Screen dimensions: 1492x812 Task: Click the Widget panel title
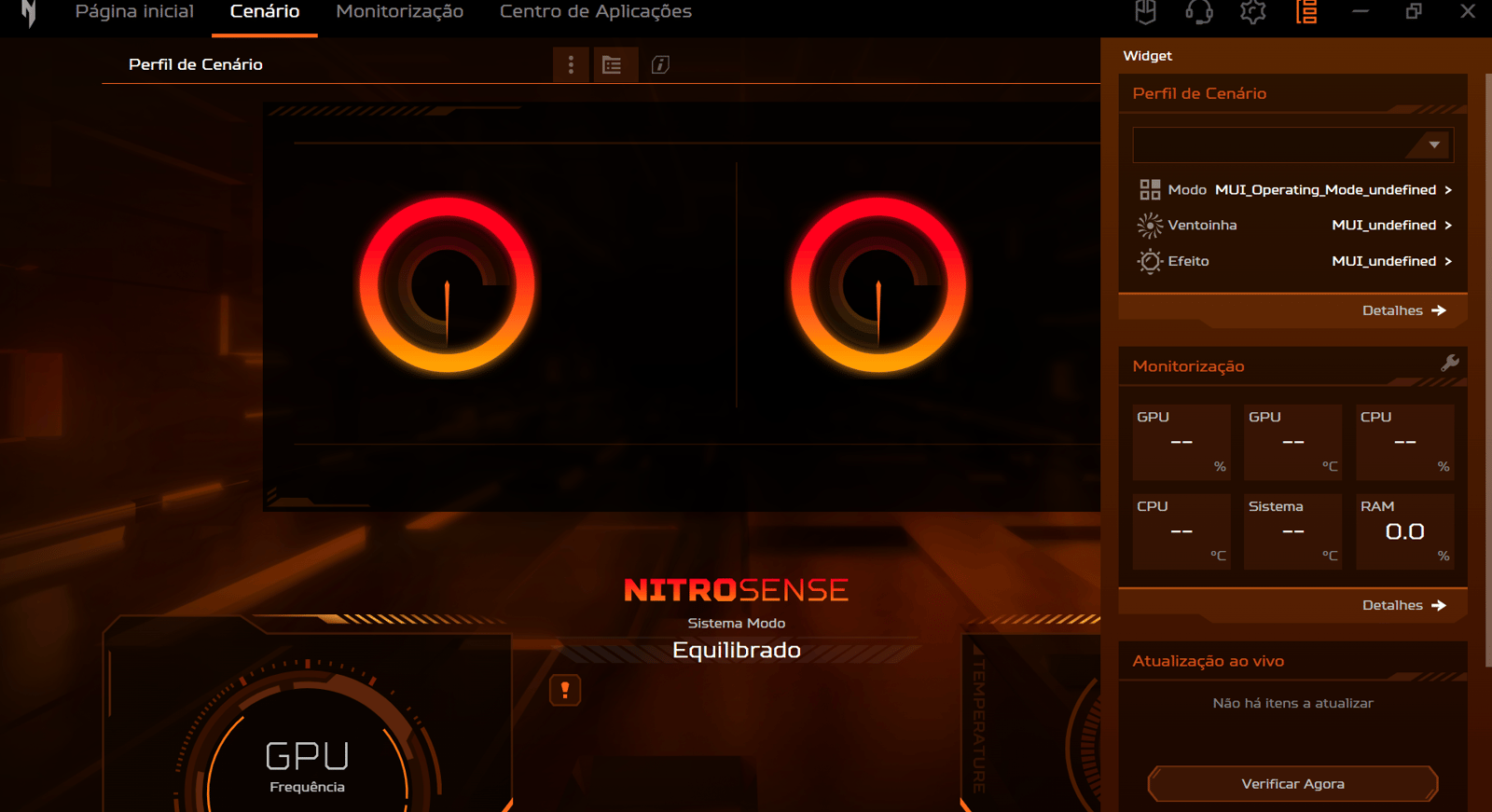click(x=1147, y=56)
